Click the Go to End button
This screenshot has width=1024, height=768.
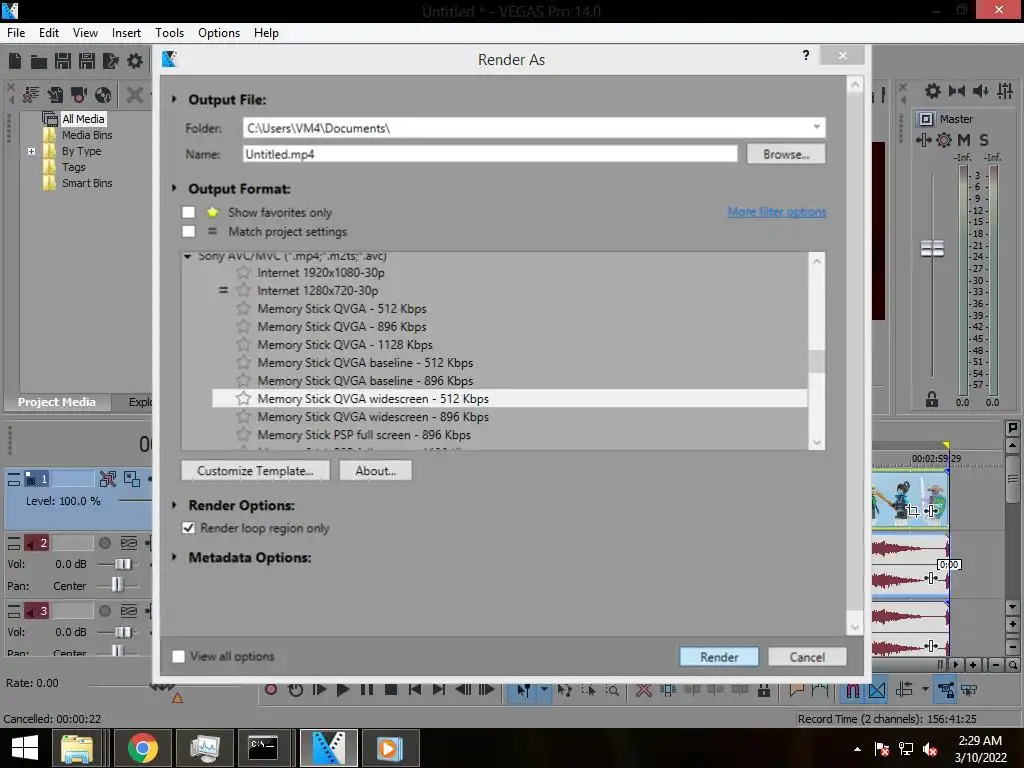439,690
